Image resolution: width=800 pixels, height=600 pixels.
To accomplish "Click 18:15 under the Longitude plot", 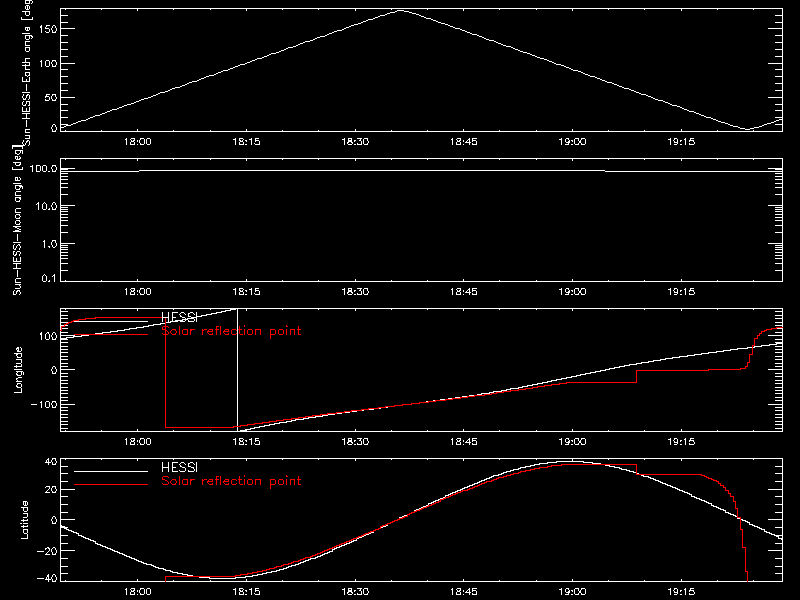I will 246,442.
